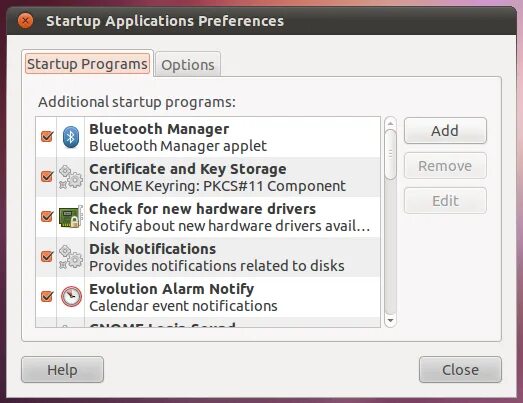Click the Evolution Alarm Notify clock icon
The image size is (523, 403).
tap(71, 296)
